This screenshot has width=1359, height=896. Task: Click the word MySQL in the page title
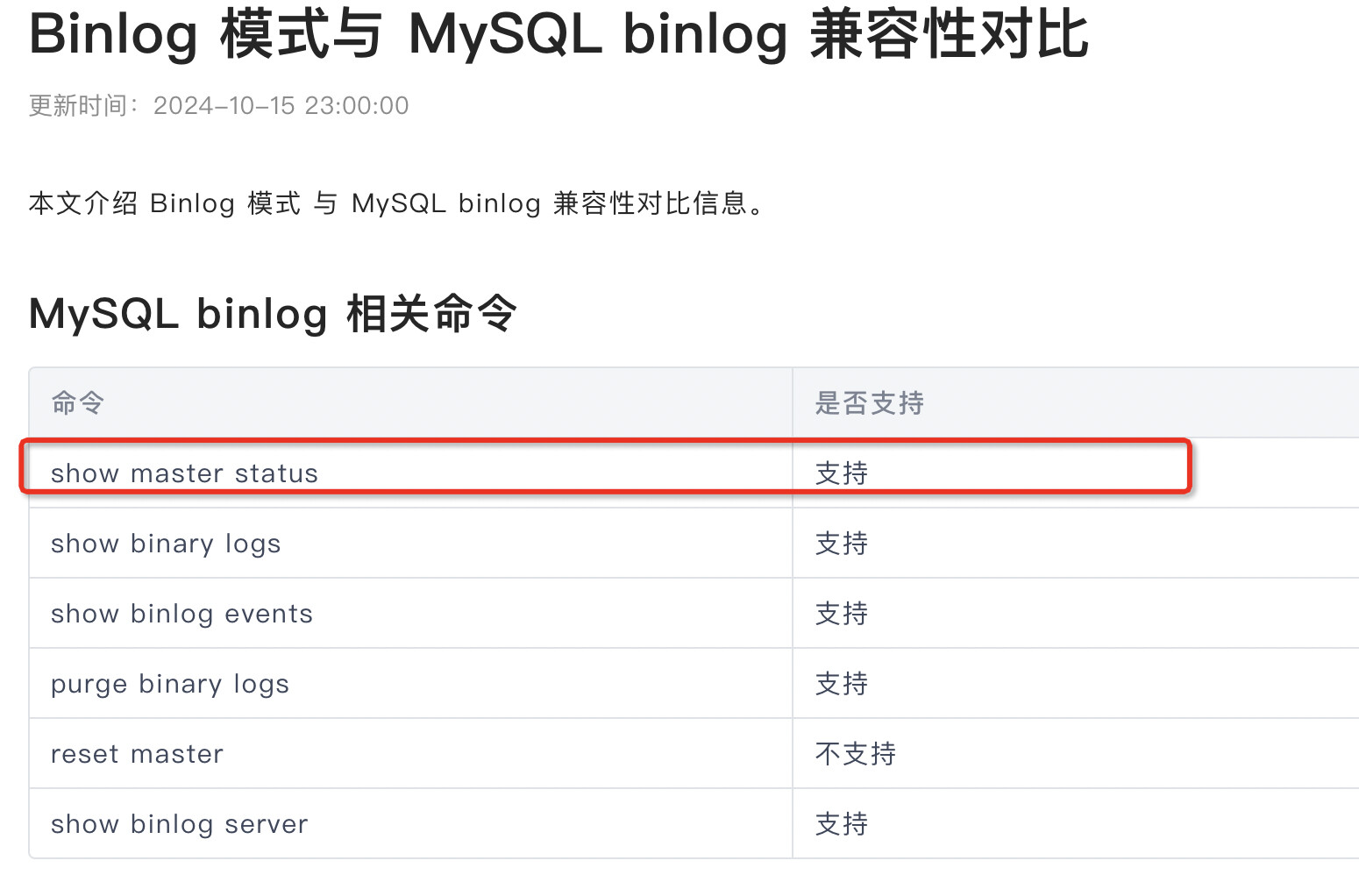pos(506,35)
